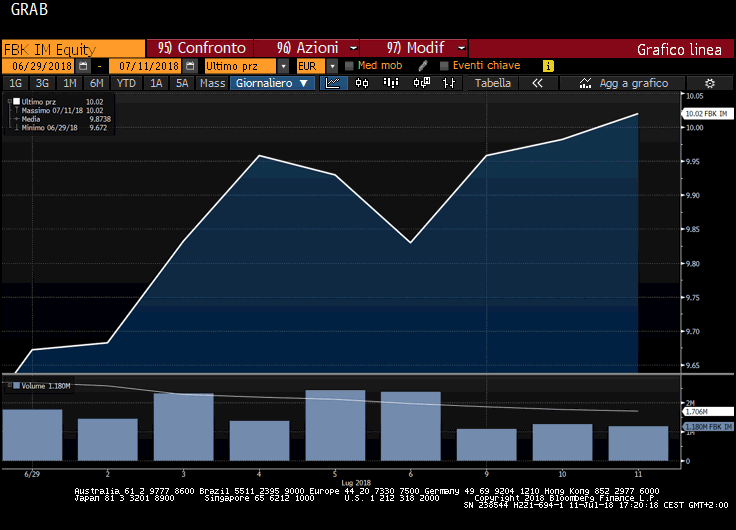Click the Volume legend color swatch
Screen dimensions: 736x530
[x=17, y=385]
